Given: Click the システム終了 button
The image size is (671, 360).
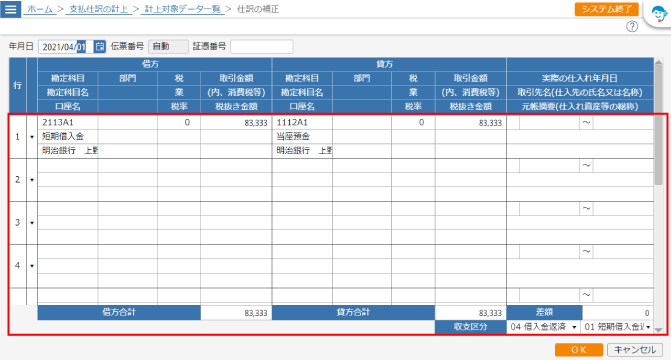Looking at the screenshot, I should tap(606, 9).
